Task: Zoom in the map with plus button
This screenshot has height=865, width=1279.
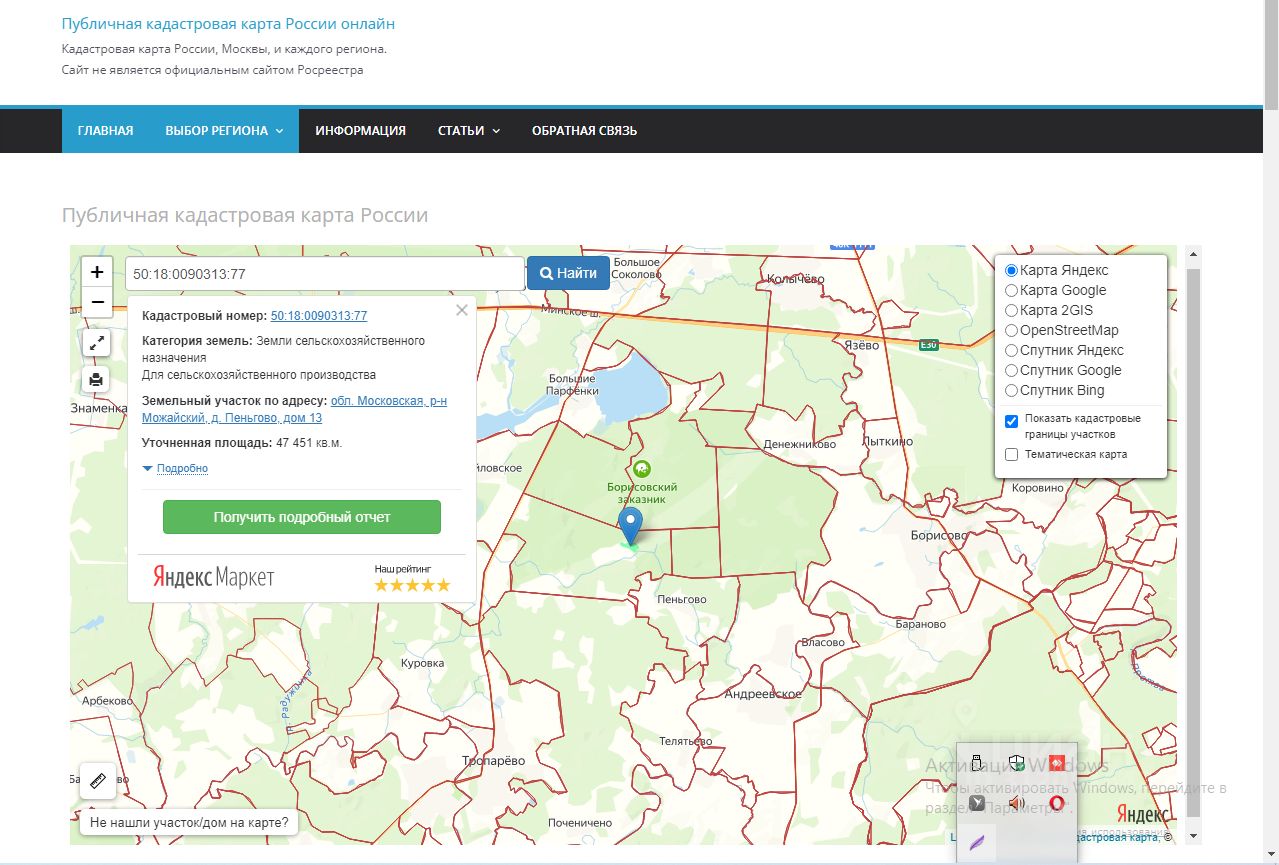Action: [97, 272]
